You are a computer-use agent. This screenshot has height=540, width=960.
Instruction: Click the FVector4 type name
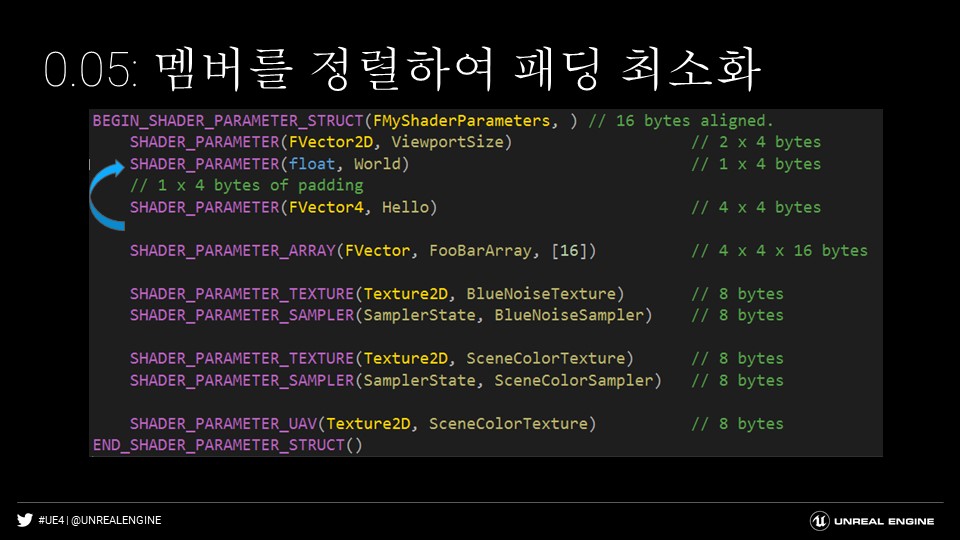(x=326, y=208)
